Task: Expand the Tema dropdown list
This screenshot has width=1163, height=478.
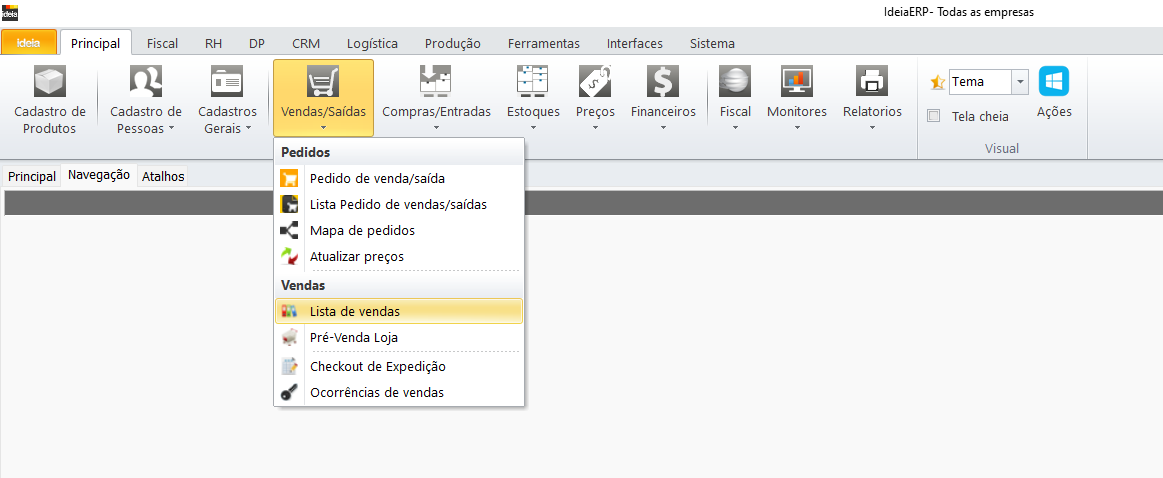Action: 1019,82
